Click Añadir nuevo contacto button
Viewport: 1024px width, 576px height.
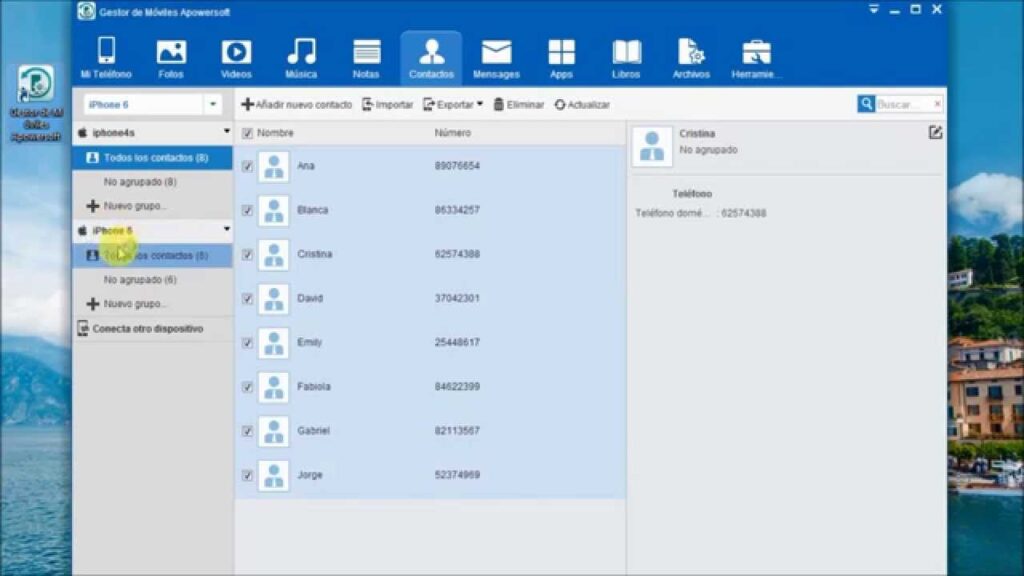click(297, 104)
